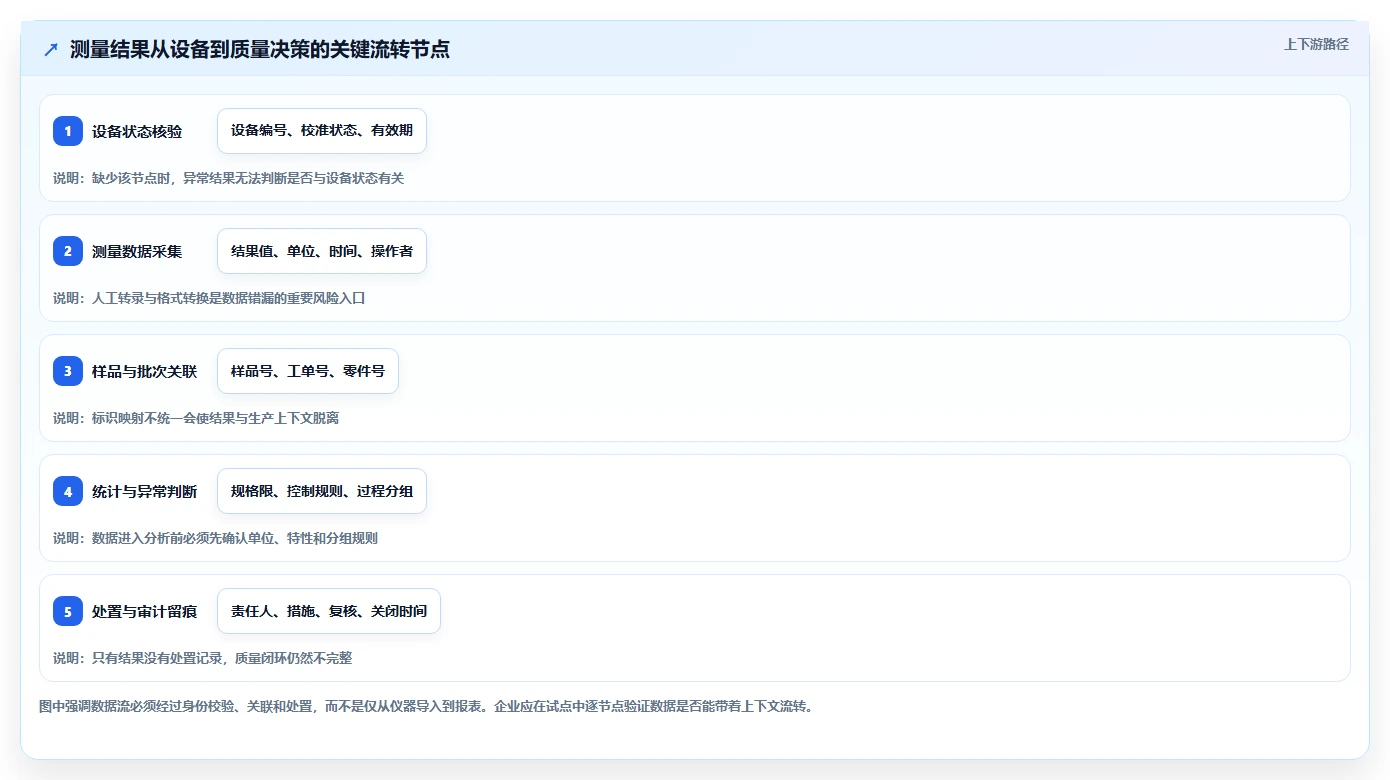Click the arrow icon beside the title

point(51,49)
